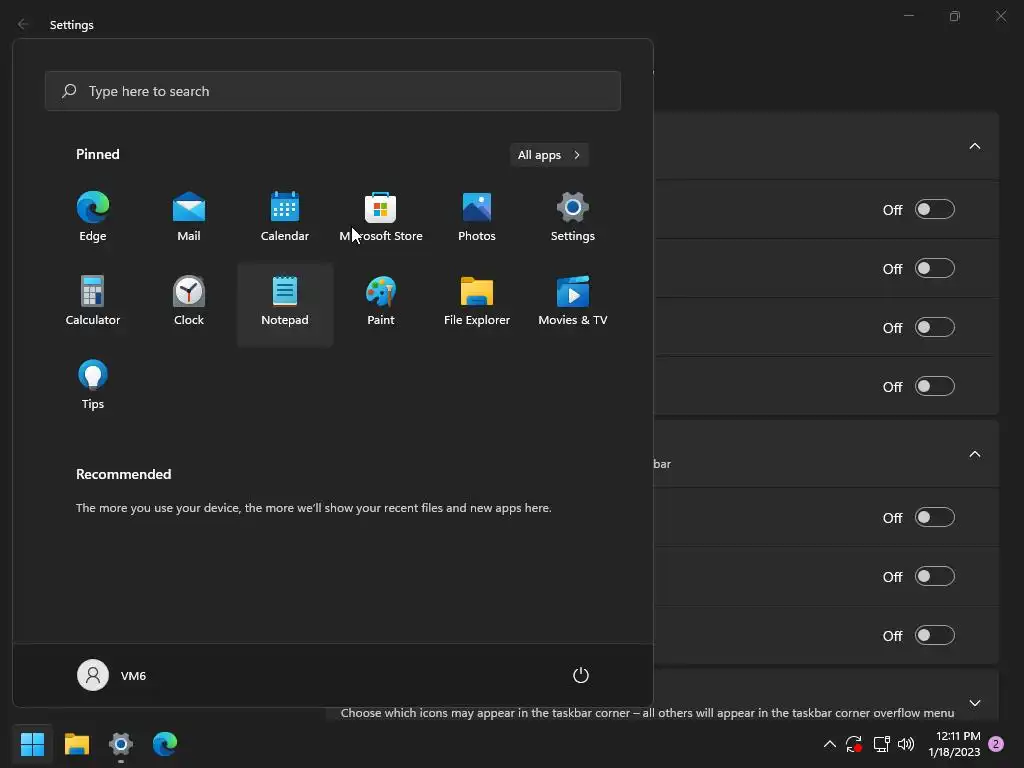Viewport: 1024px width, 768px height.
Task: Launch the Calculator app
Action: pyautogui.click(x=93, y=302)
